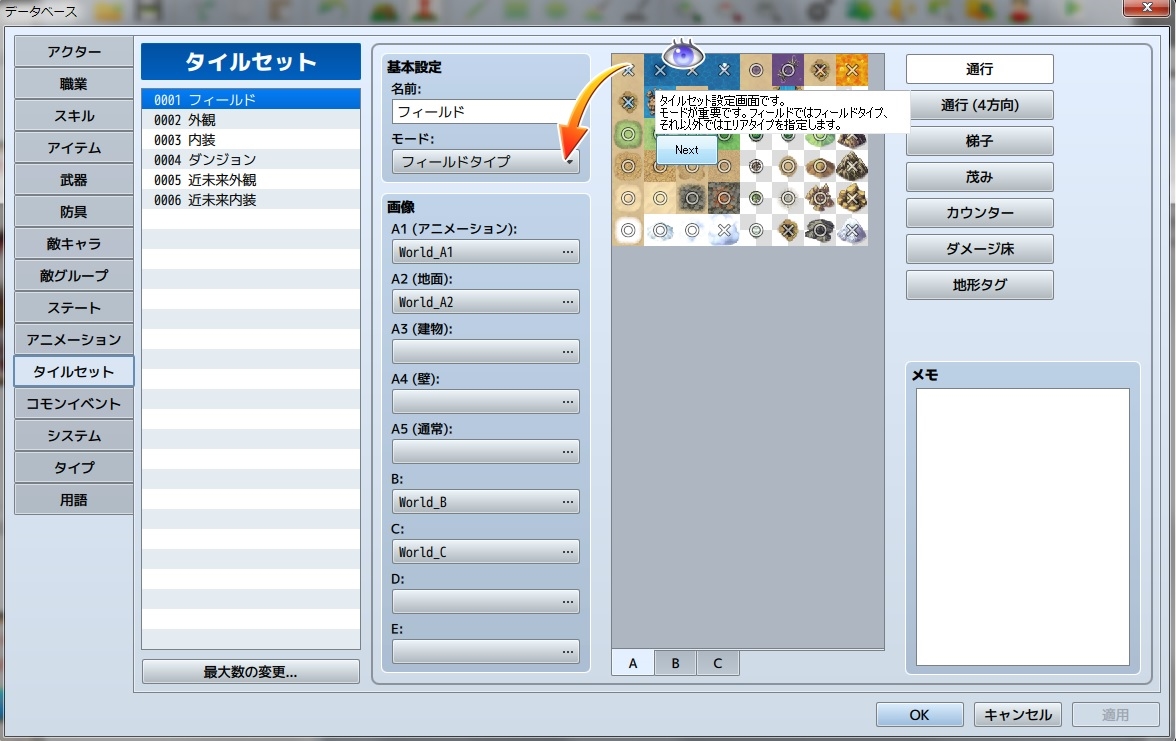Screen dimensions: 1176x741
Task: Open the empty E image picker
Action: click(x=485, y=652)
